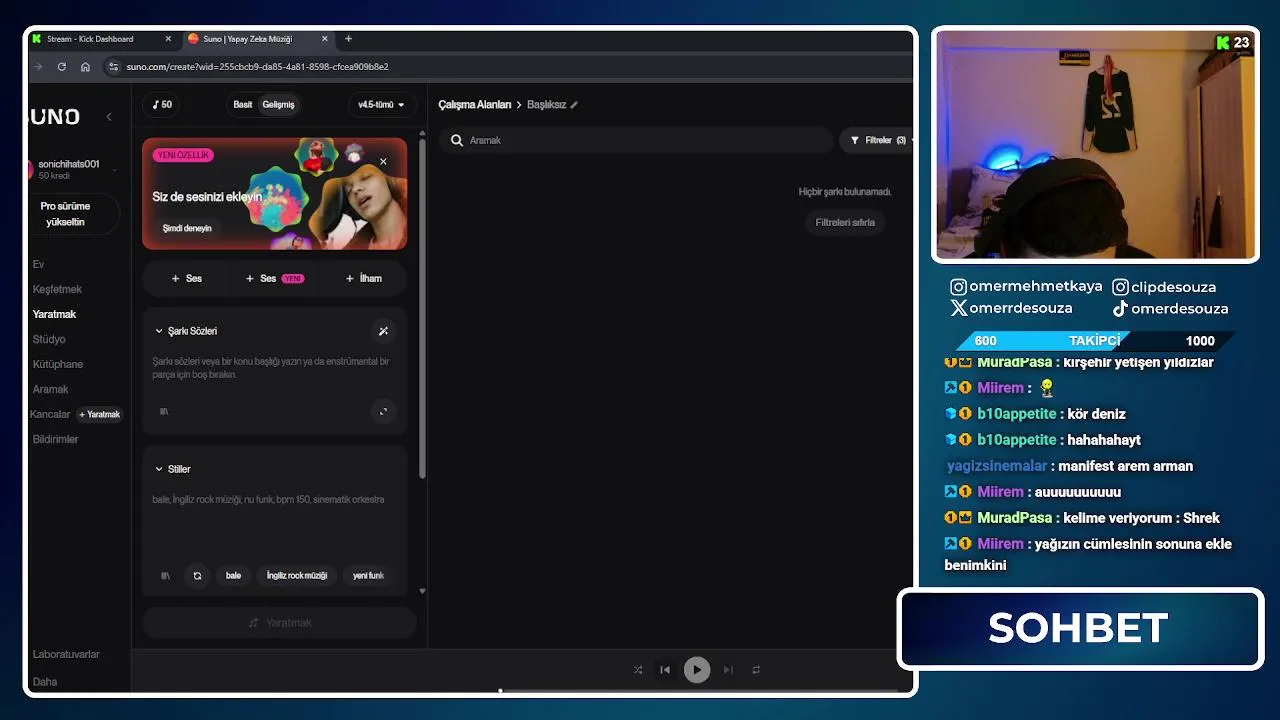This screenshot has width=1280, height=720.
Task: Click the first + Ses button
Action: click(186, 278)
